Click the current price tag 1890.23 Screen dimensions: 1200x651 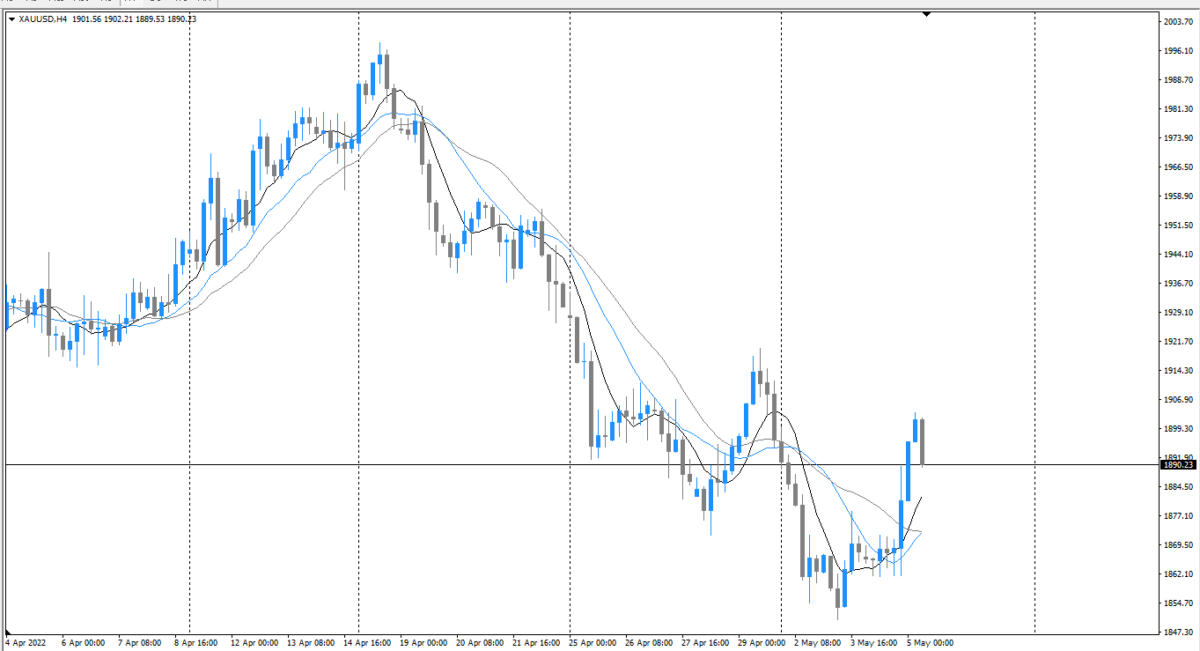point(1178,465)
